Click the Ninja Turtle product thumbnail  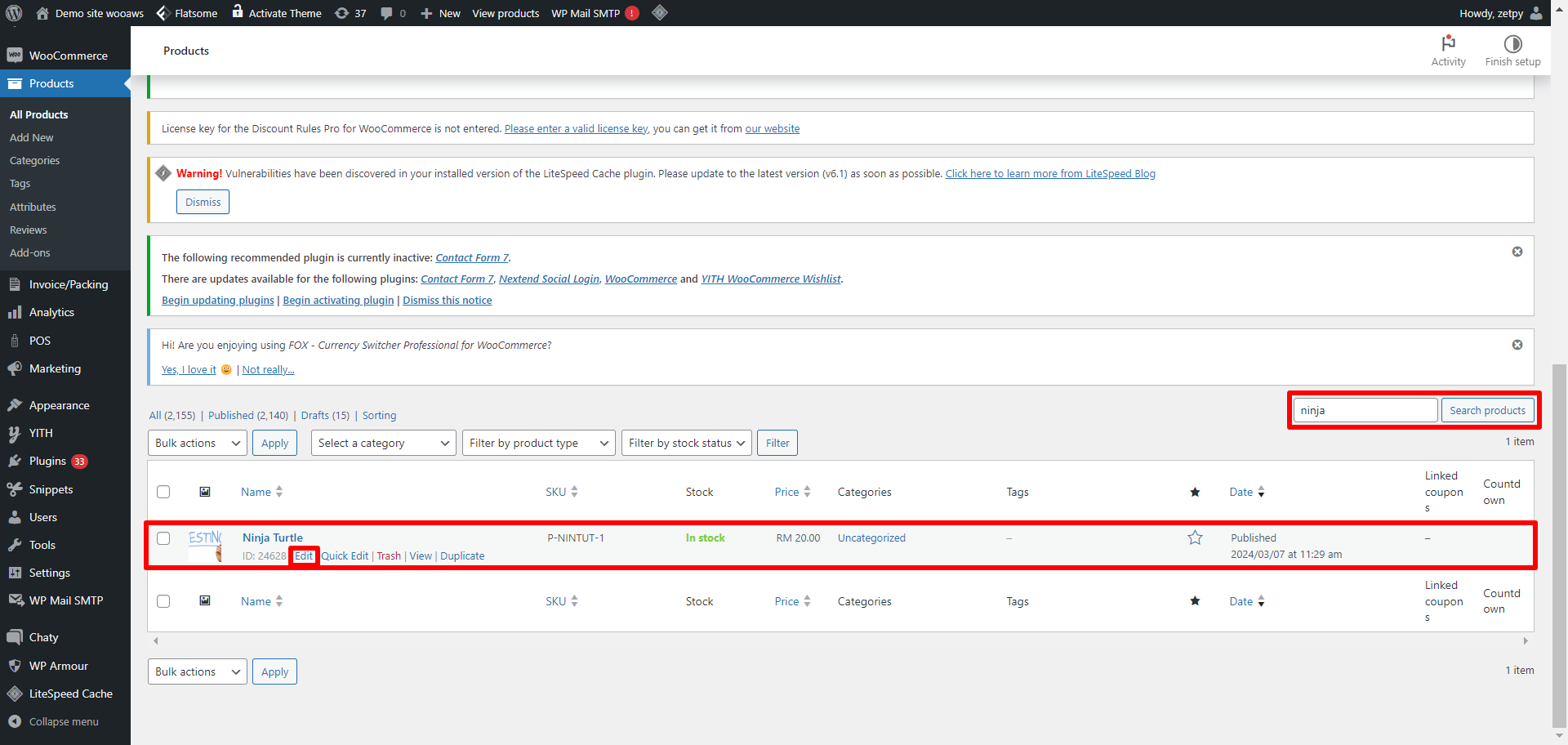coord(205,546)
